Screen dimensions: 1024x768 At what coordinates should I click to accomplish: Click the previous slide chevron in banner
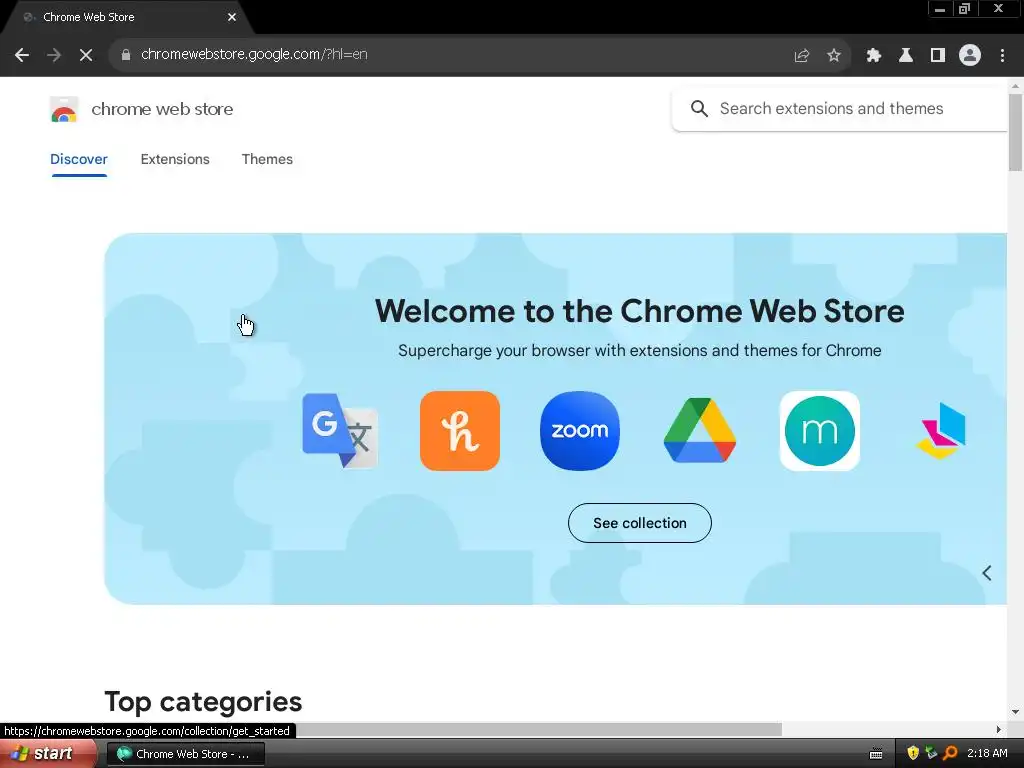[987, 573]
